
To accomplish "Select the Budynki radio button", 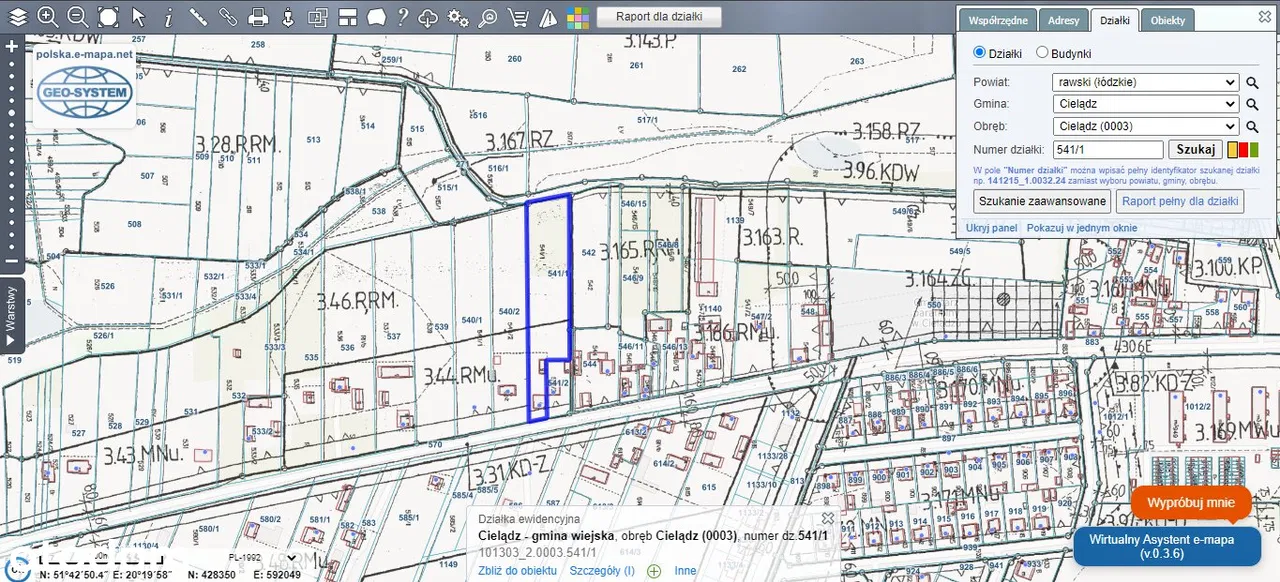I will pos(1042,53).
